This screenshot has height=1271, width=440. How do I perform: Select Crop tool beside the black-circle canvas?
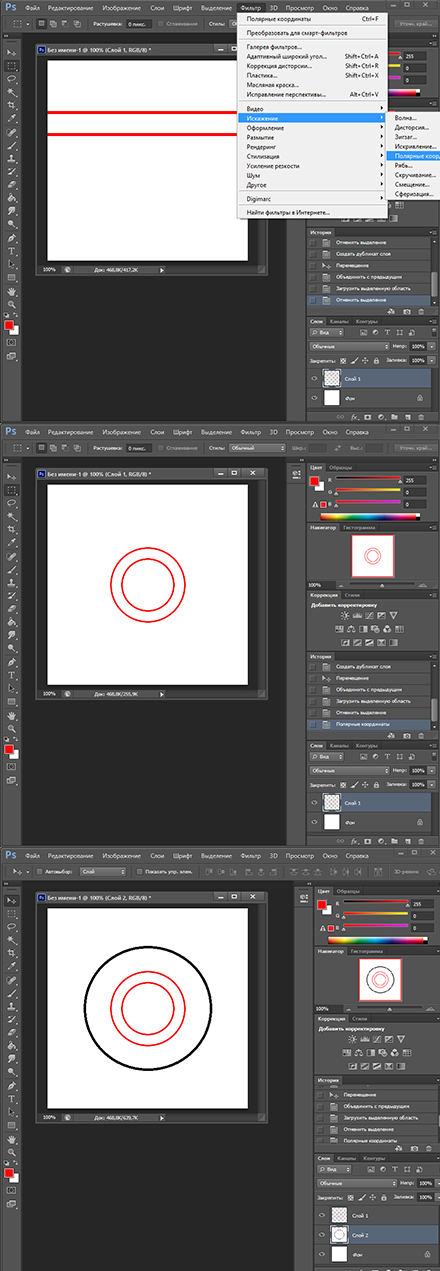click(11, 952)
